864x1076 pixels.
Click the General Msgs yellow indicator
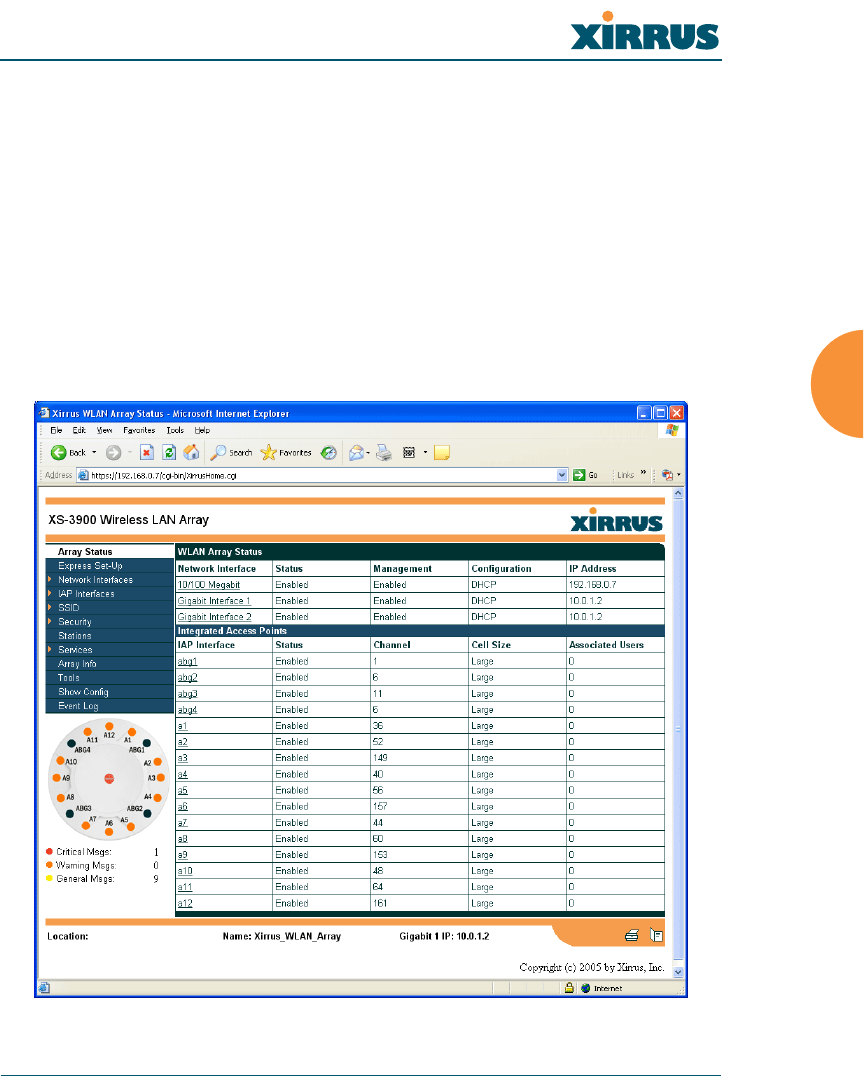click(x=49, y=878)
